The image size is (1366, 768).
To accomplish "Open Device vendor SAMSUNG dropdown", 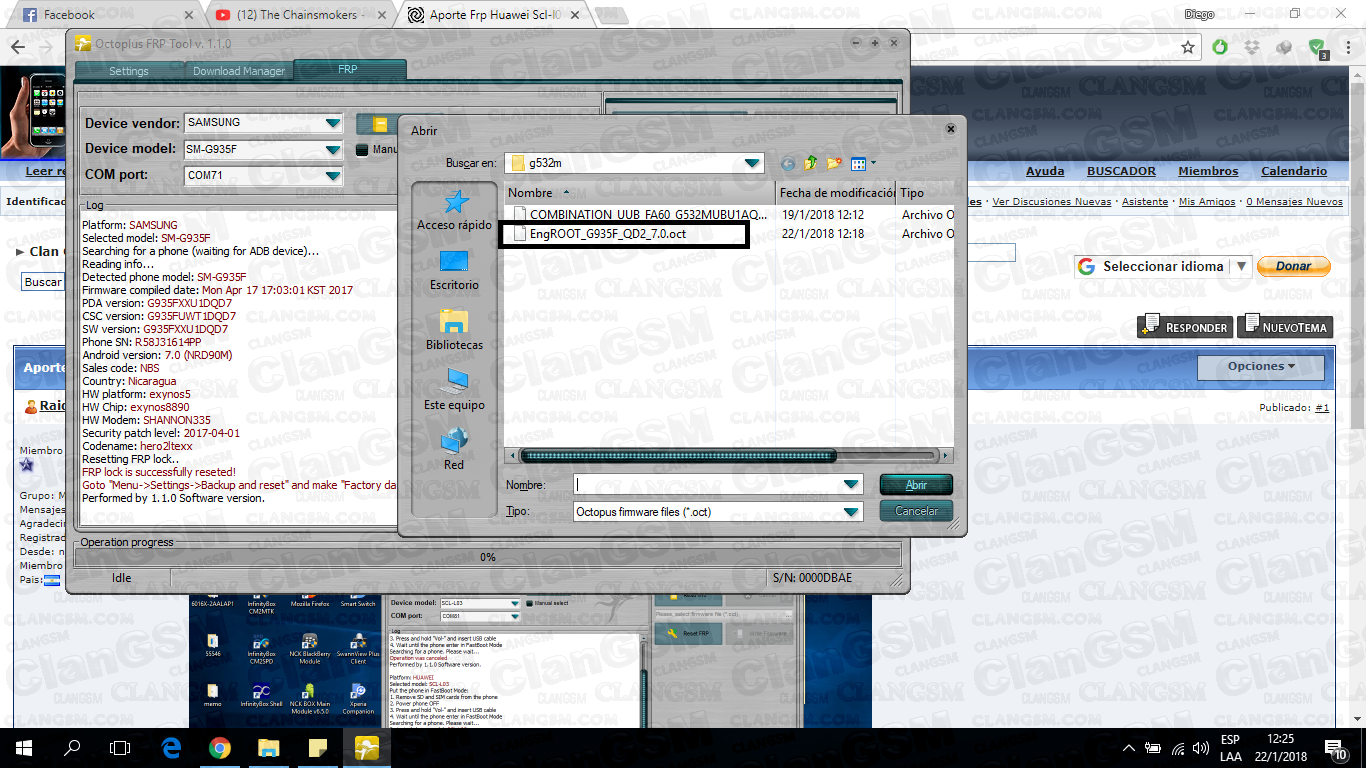I will click(333, 123).
